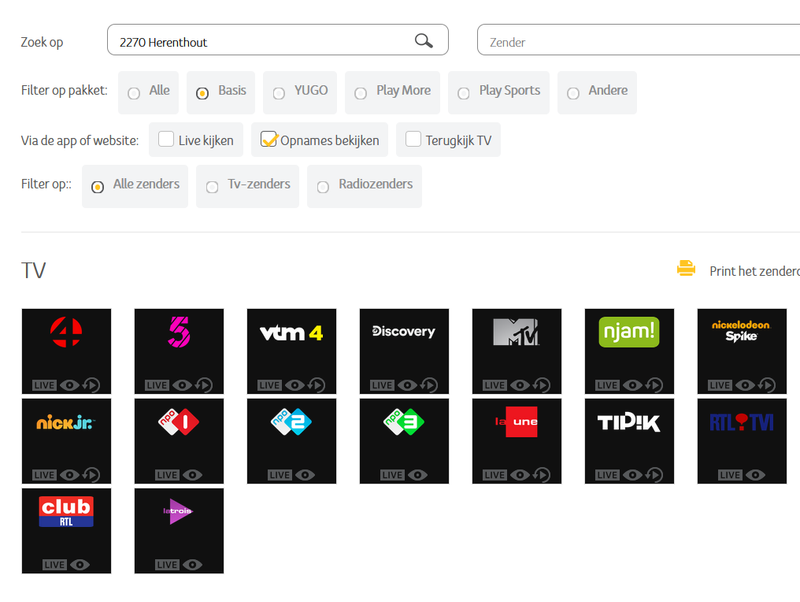Select the Alle package radio button
Image resolution: width=800 pixels, height=602 pixels.
pos(134,93)
